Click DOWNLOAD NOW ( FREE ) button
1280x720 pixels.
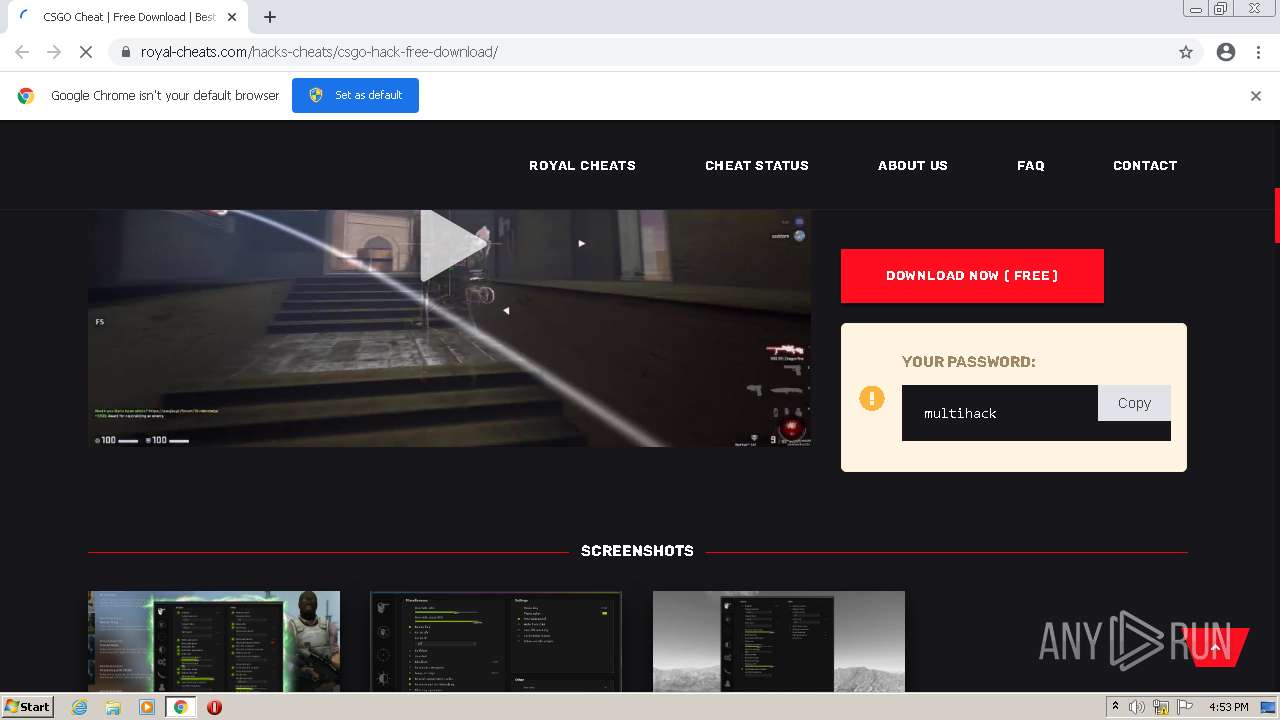pos(972,276)
